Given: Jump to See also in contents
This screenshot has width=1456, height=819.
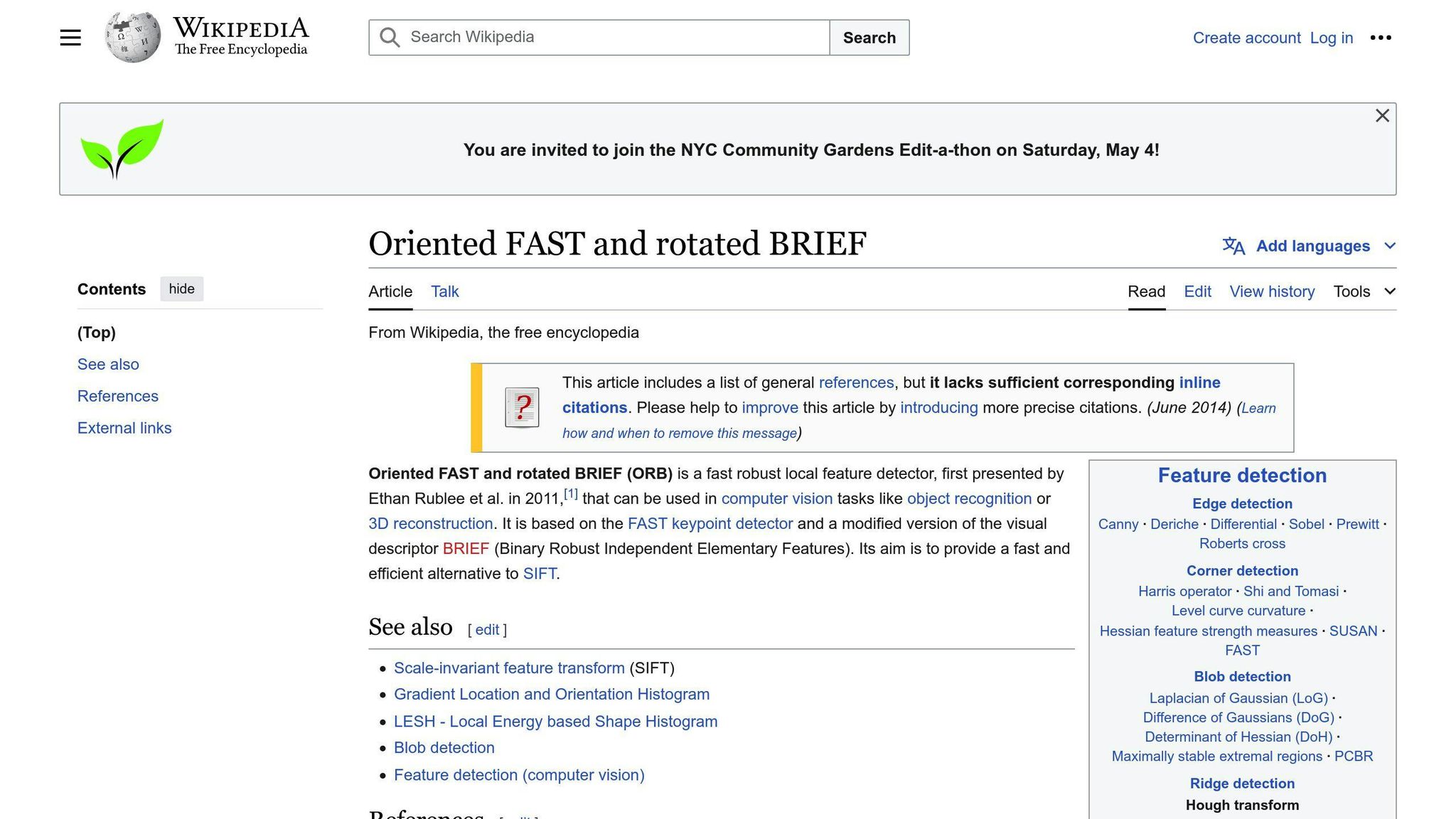Looking at the screenshot, I should click(108, 365).
